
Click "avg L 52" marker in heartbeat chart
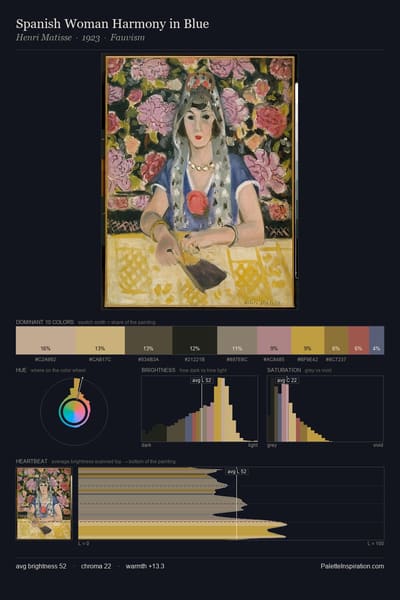(237, 472)
